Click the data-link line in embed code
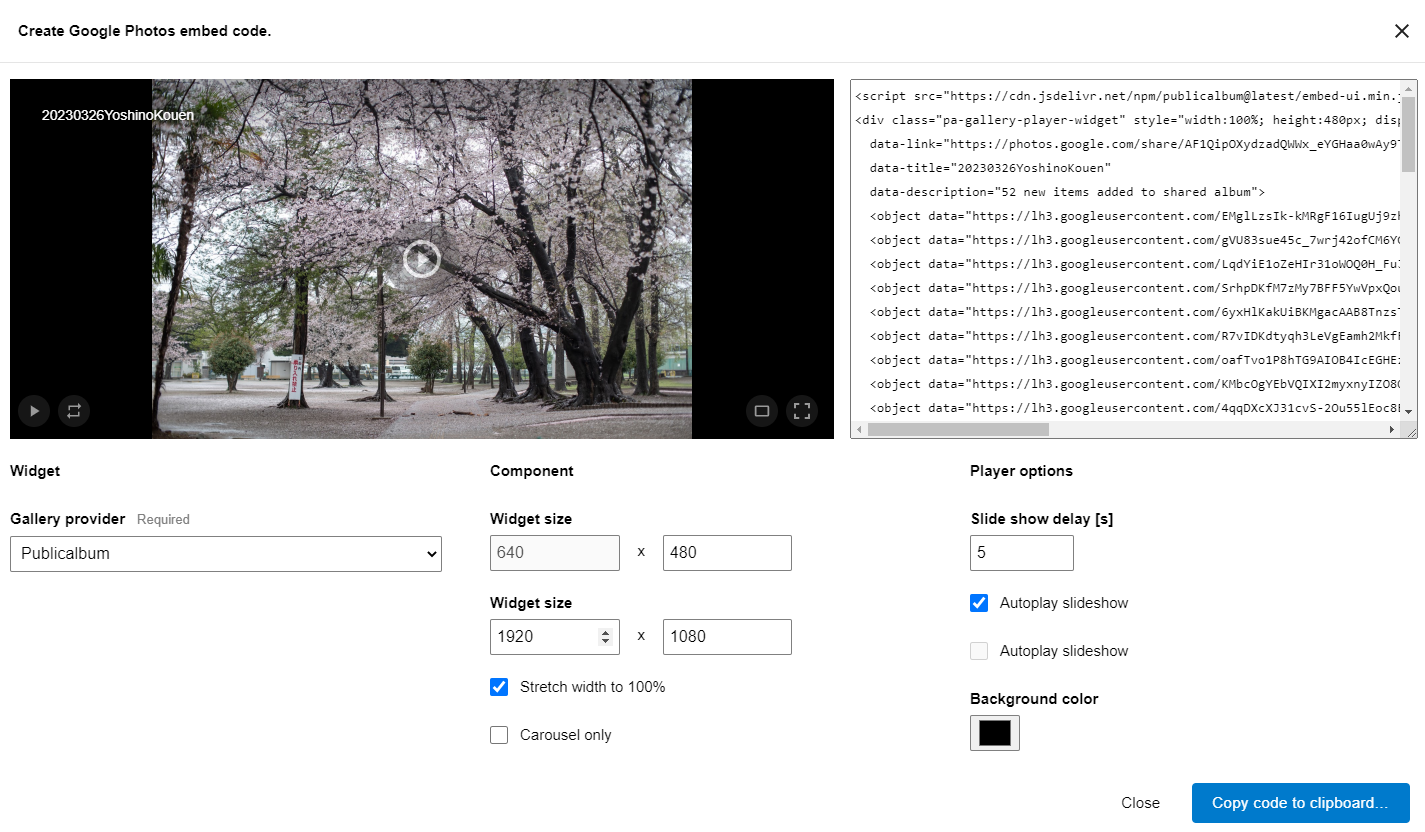 1135,144
